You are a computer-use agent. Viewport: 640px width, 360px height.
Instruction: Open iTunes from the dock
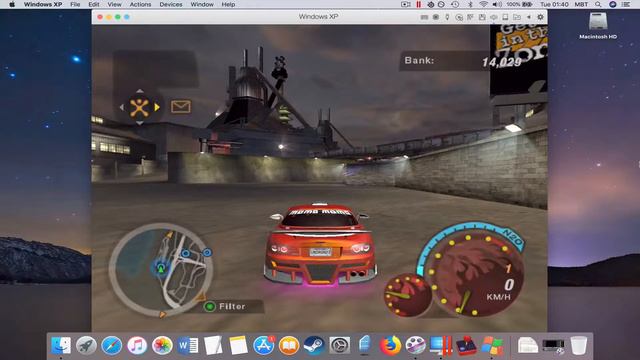coord(137,345)
